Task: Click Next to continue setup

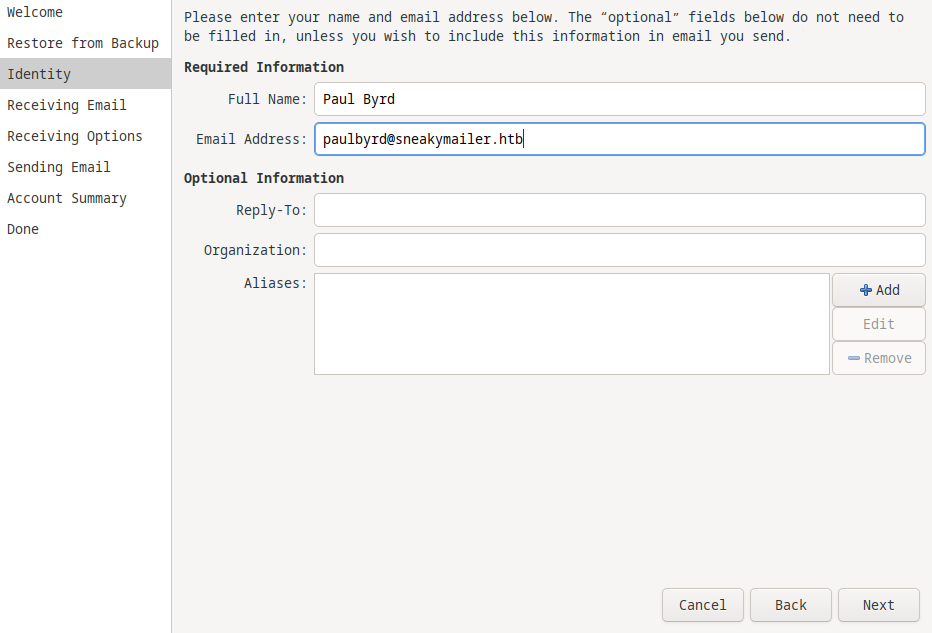Action: 878,605
